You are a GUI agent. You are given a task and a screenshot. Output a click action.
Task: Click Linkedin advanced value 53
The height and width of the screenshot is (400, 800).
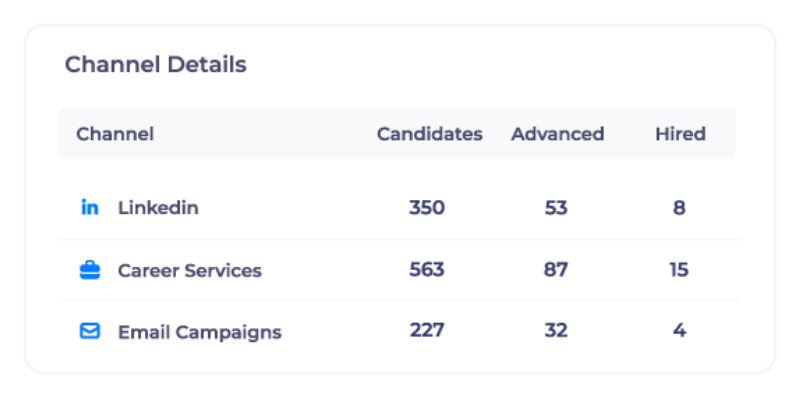click(556, 208)
